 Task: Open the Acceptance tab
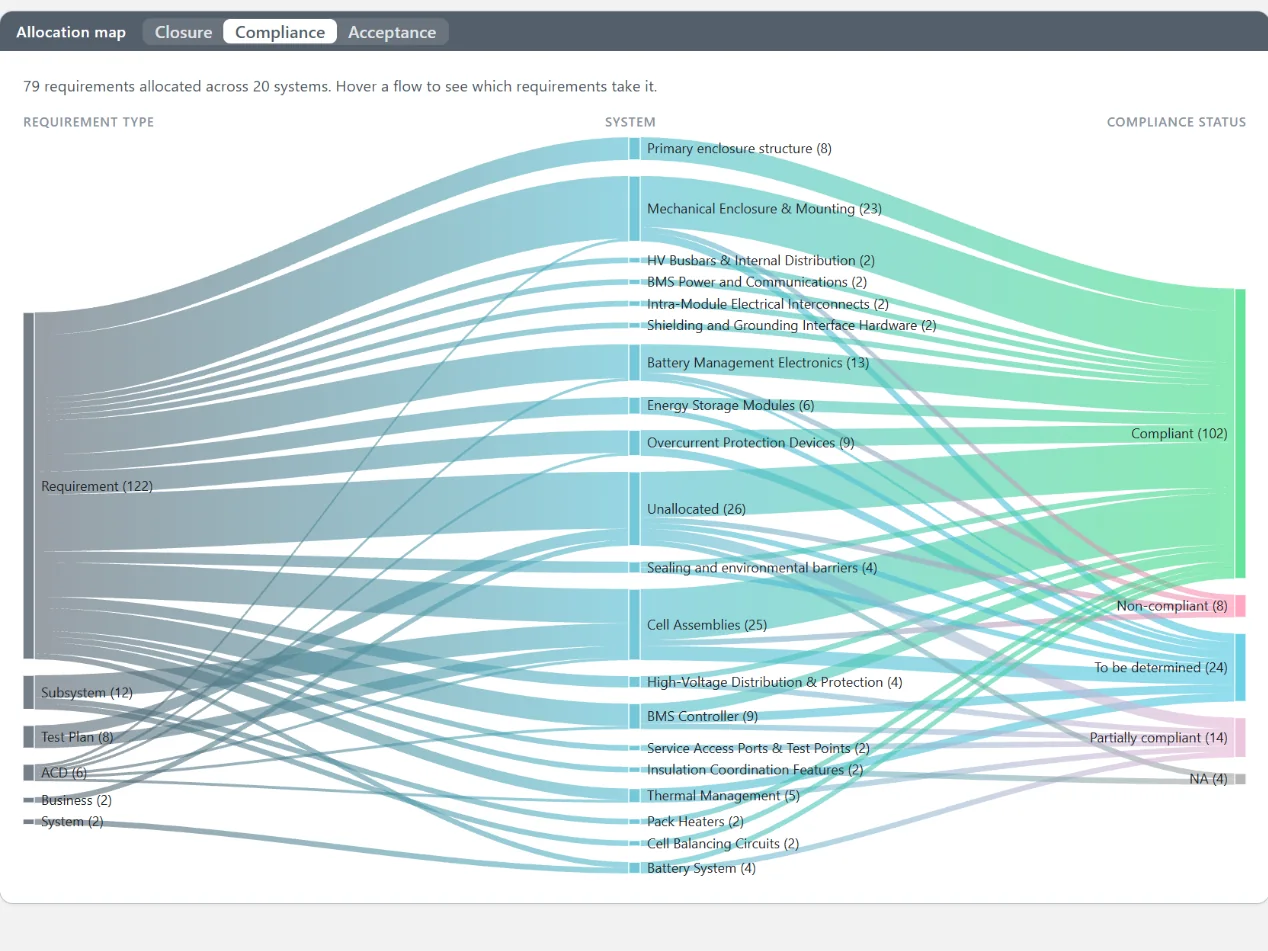pyautogui.click(x=392, y=32)
